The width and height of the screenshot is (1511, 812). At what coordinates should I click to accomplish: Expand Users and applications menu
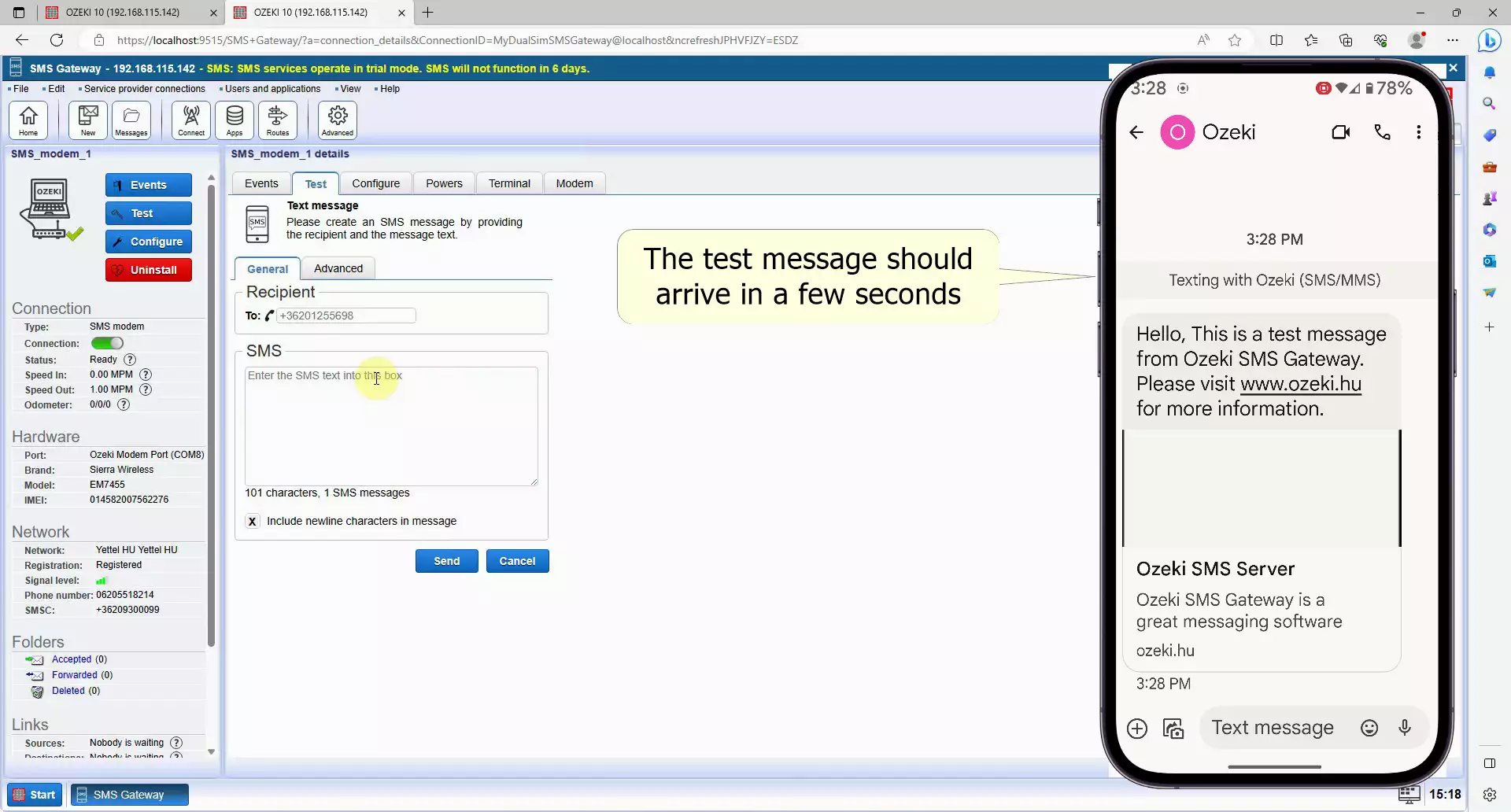[x=272, y=89]
